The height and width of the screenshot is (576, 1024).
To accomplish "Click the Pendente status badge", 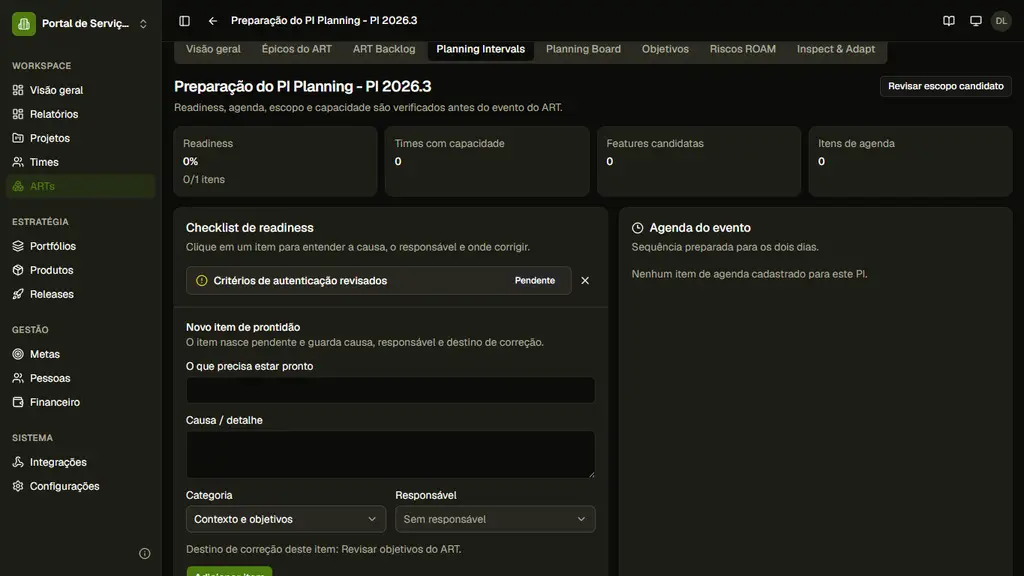I will [535, 281].
